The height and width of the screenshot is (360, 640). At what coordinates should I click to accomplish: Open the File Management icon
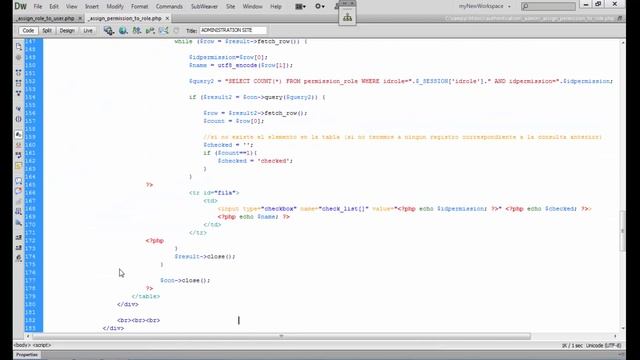coord(137,31)
